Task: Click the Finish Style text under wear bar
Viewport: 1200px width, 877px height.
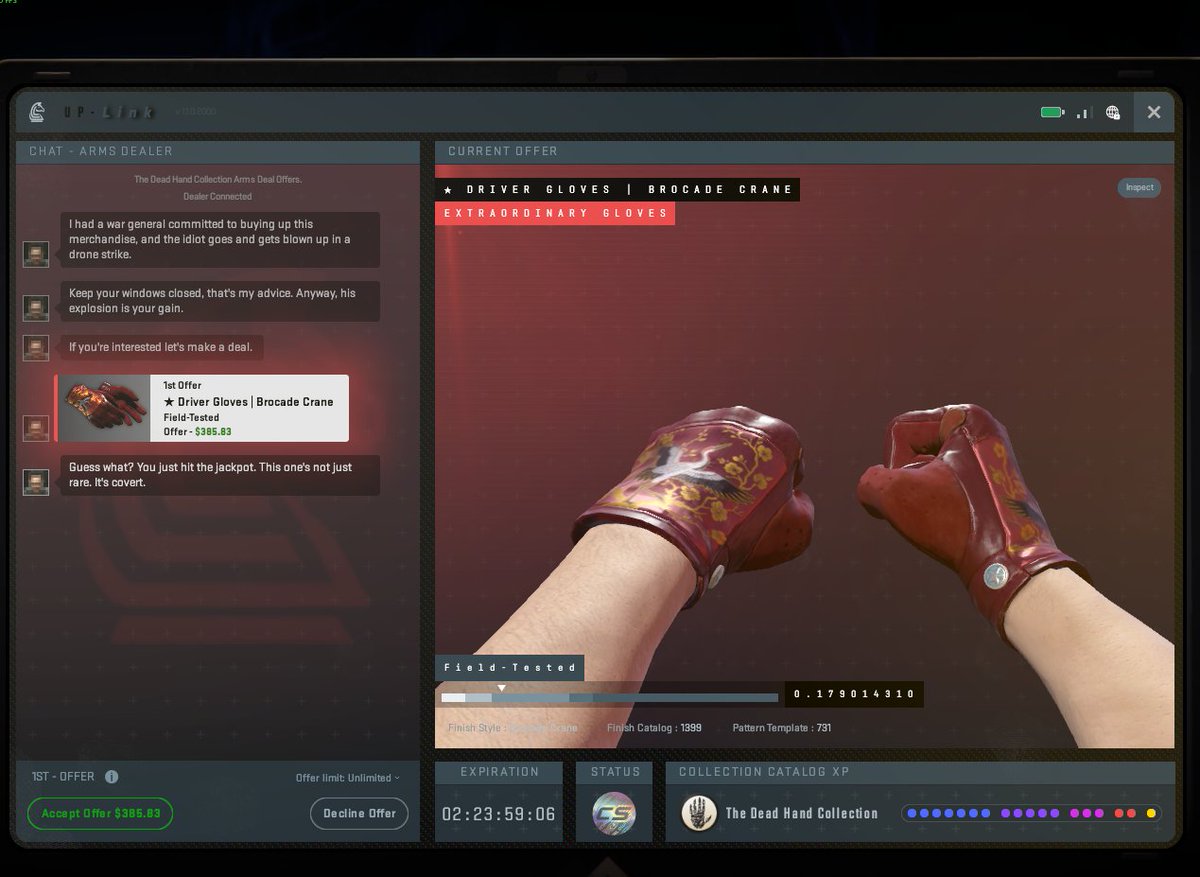Action: (513, 728)
